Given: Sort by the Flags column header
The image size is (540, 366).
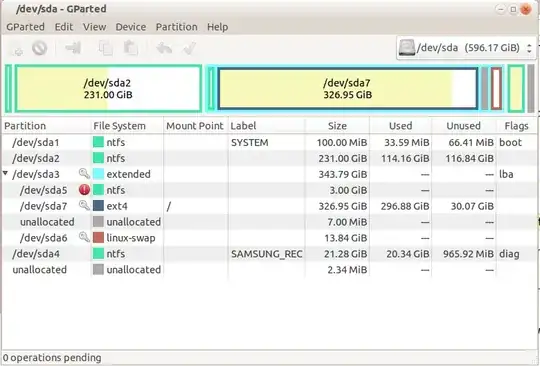Looking at the screenshot, I should pyautogui.click(x=516, y=126).
